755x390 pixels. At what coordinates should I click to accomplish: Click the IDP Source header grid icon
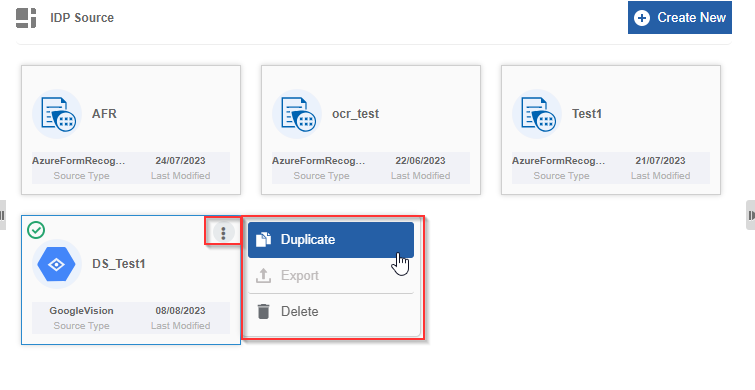(x=26, y=18)
